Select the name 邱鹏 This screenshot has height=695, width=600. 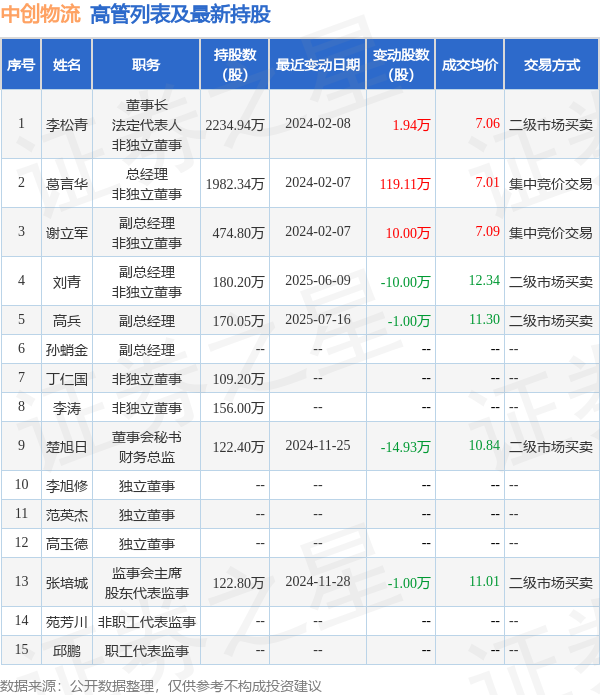tap(67, 651)
